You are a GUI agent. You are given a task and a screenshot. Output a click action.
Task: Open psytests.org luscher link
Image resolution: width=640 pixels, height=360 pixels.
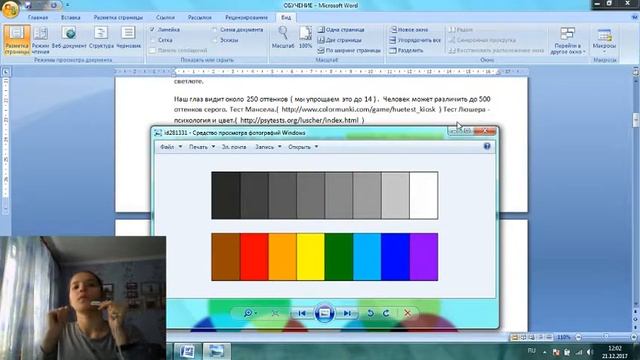(299, 120)
